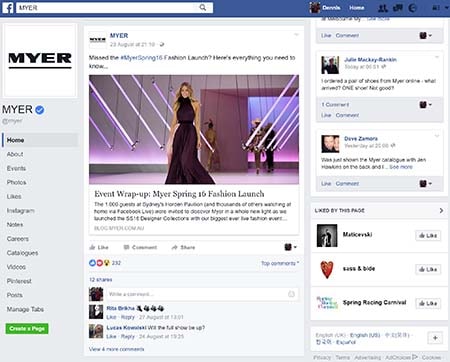Screen dimensions: 450x362
Task: Open messages icon in top bar
Action: (398, 8)
